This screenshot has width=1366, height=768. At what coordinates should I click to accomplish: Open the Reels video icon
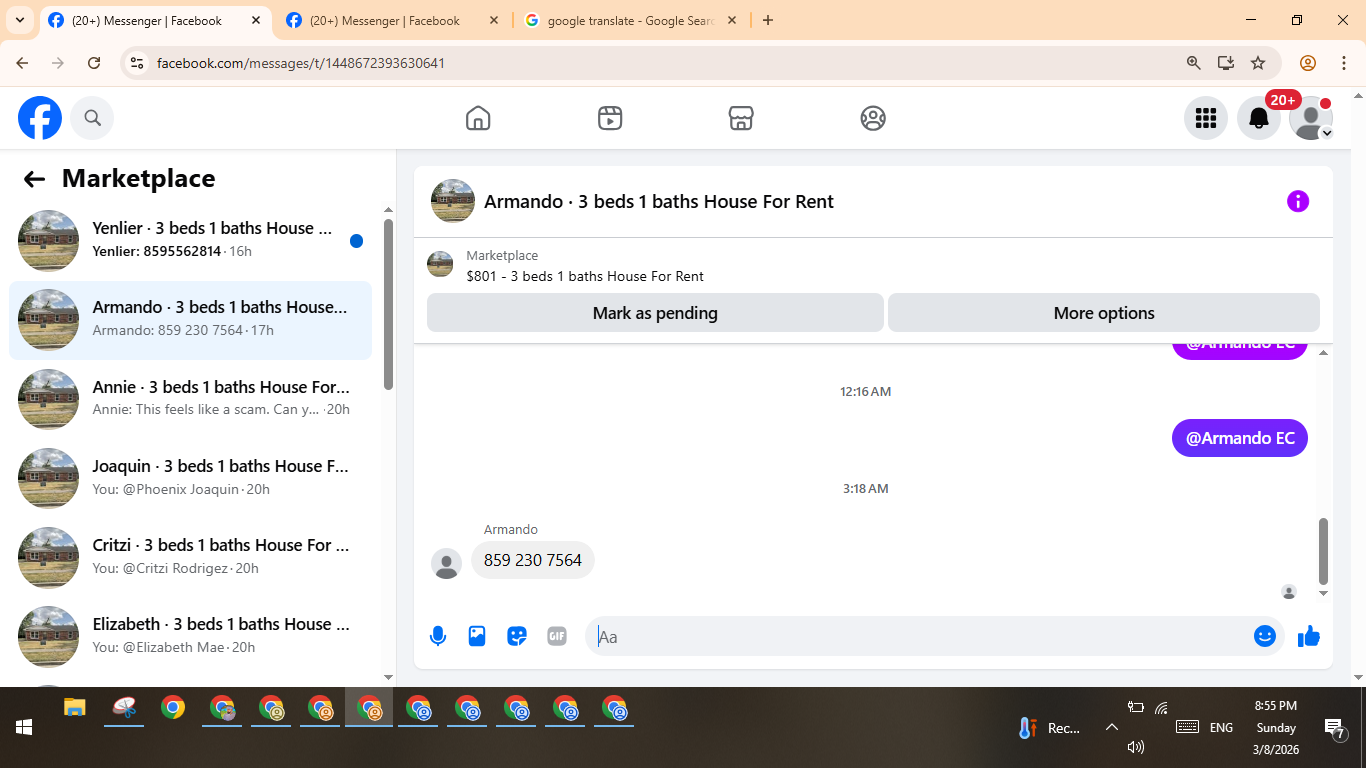coord(610,118)
